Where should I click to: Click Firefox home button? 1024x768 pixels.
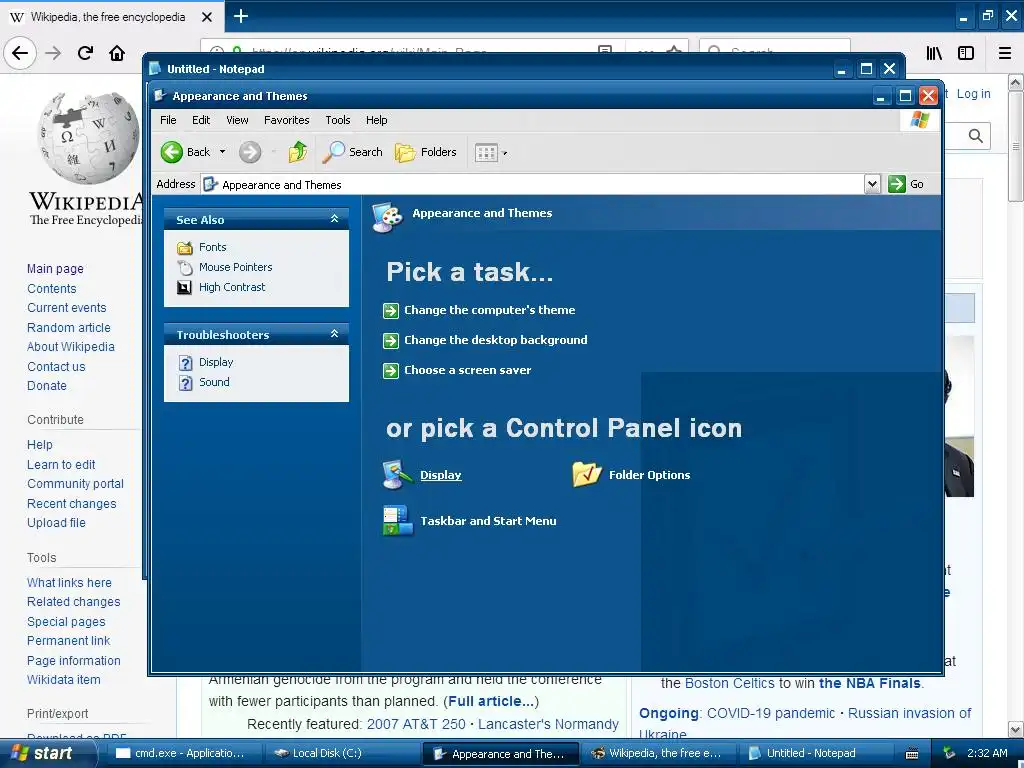click(x=117, y=53)
